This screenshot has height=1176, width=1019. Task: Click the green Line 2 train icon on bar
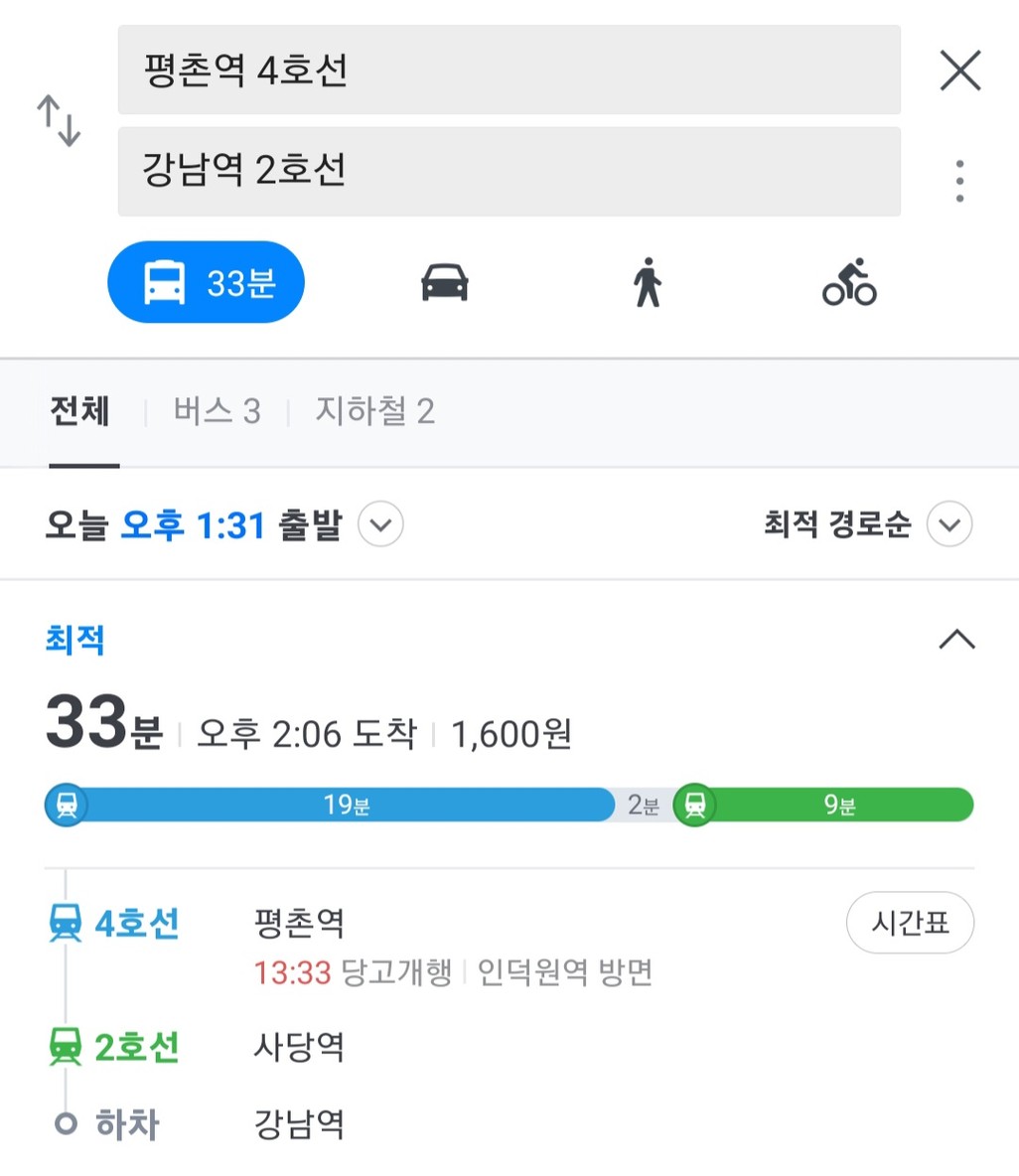[x=695, y=805]
